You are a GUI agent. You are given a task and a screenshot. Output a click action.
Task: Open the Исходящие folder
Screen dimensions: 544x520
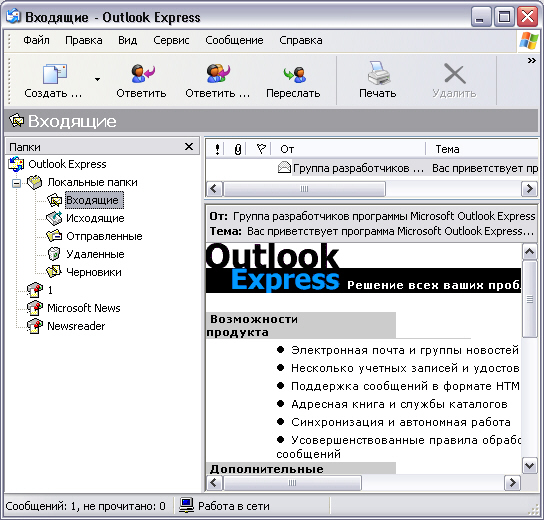coord(95,218)
